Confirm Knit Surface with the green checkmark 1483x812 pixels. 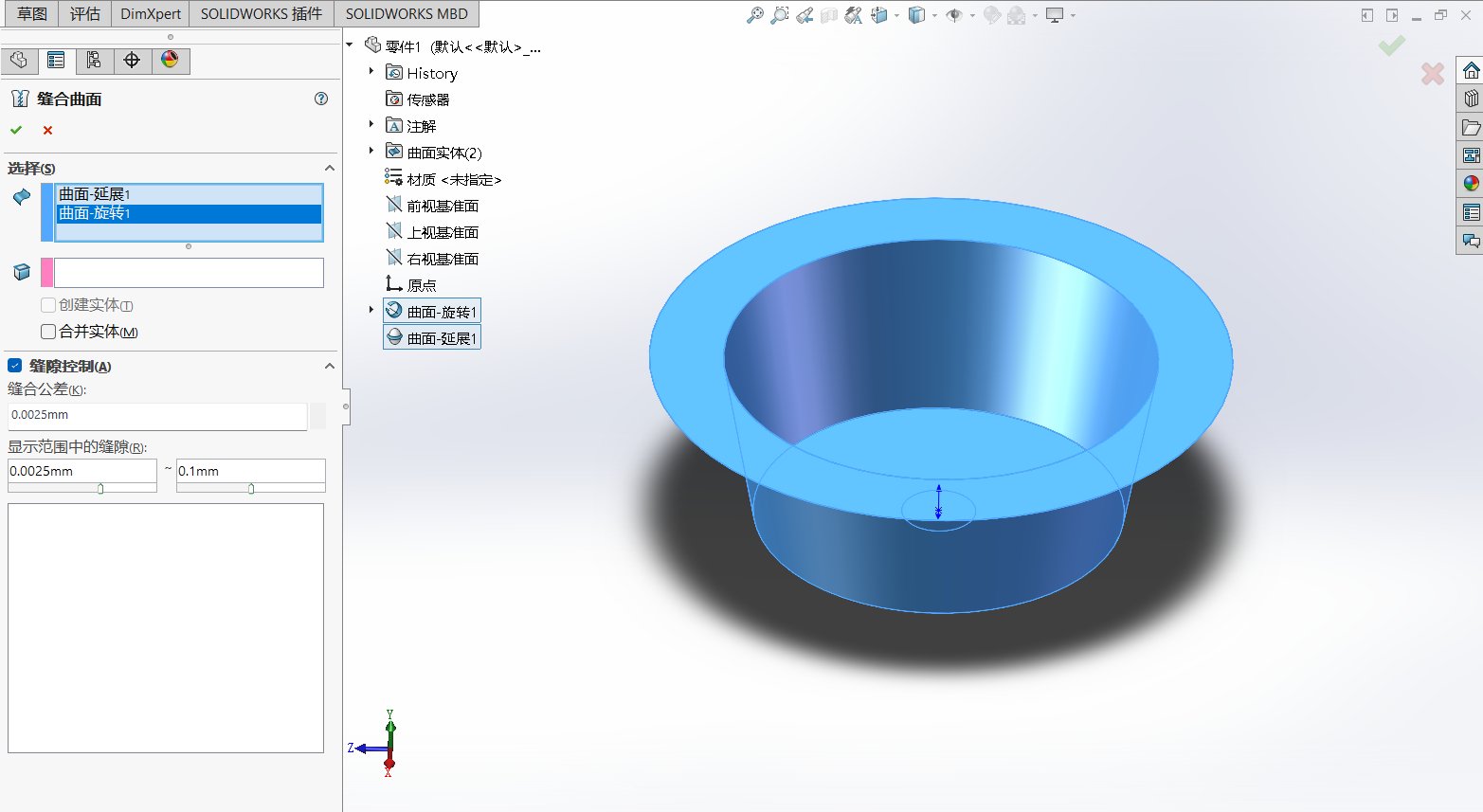16,130
